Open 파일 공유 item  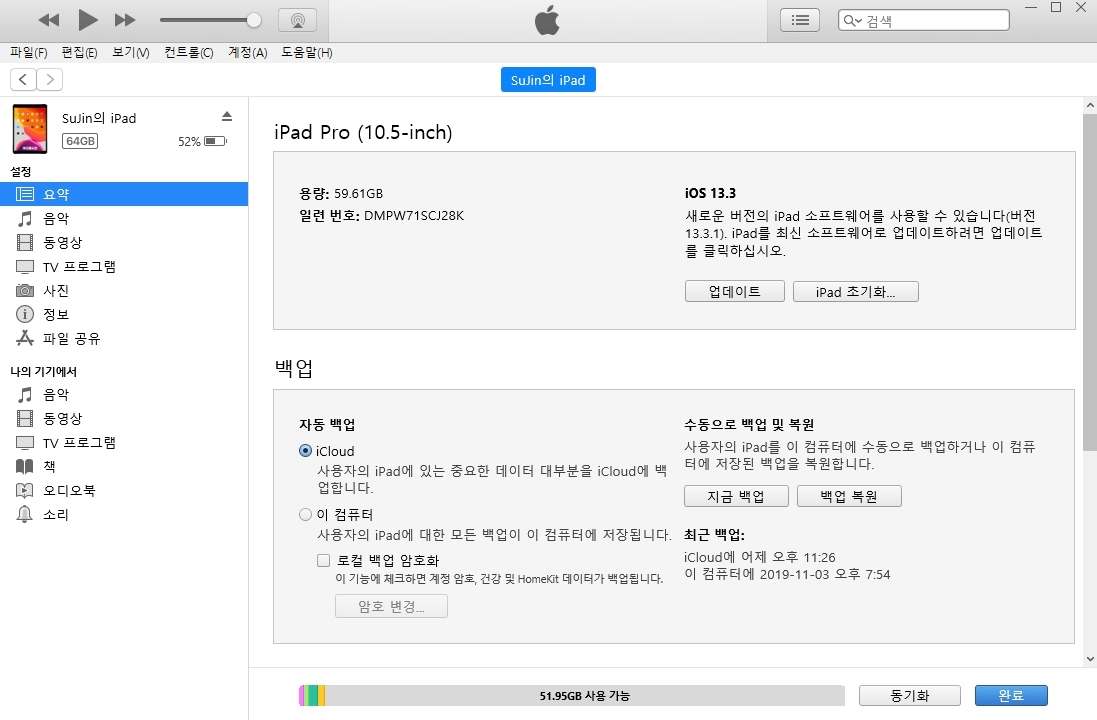tap(124, 339)
